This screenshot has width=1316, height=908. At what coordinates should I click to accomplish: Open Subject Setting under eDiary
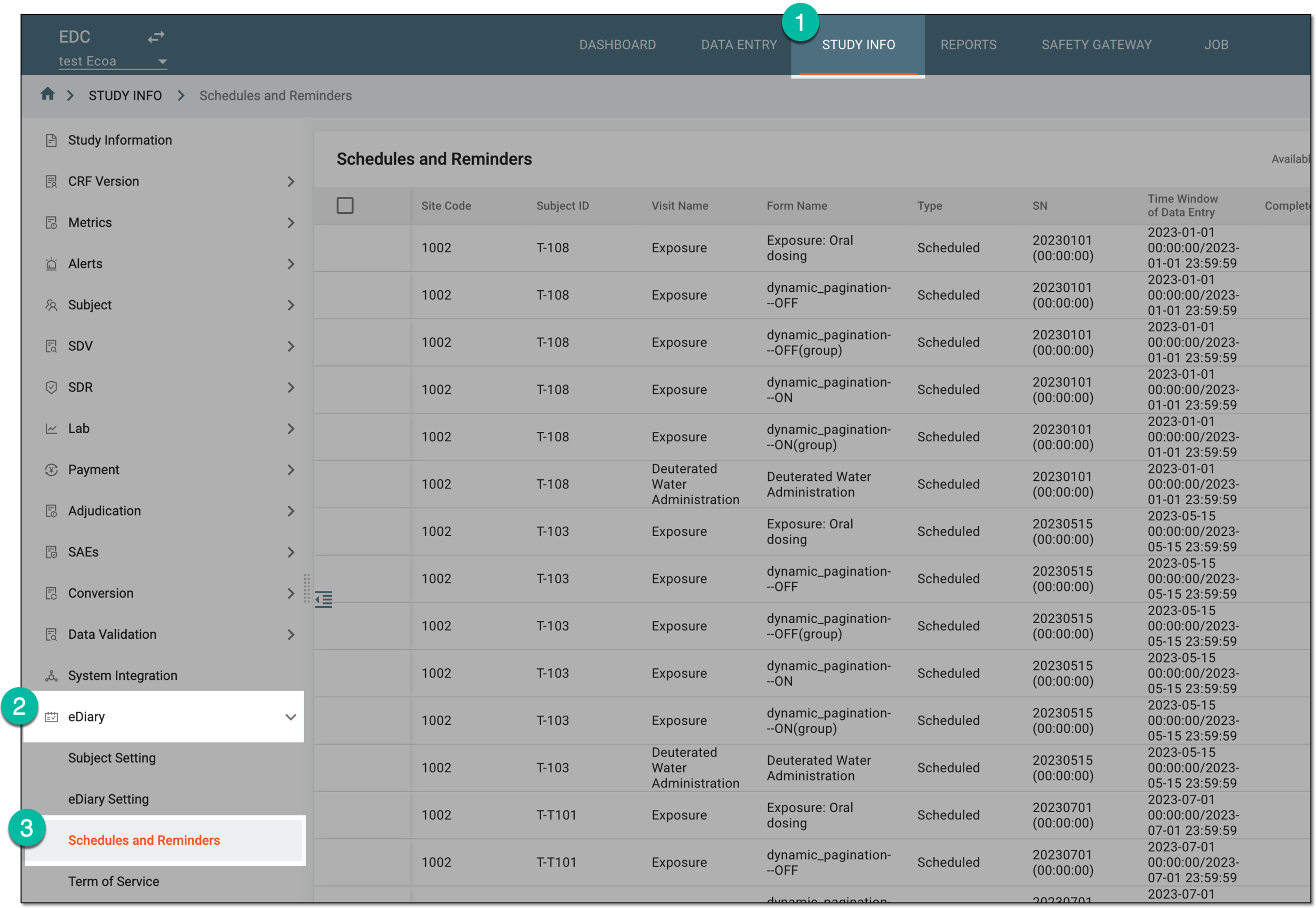pos(112,758)
